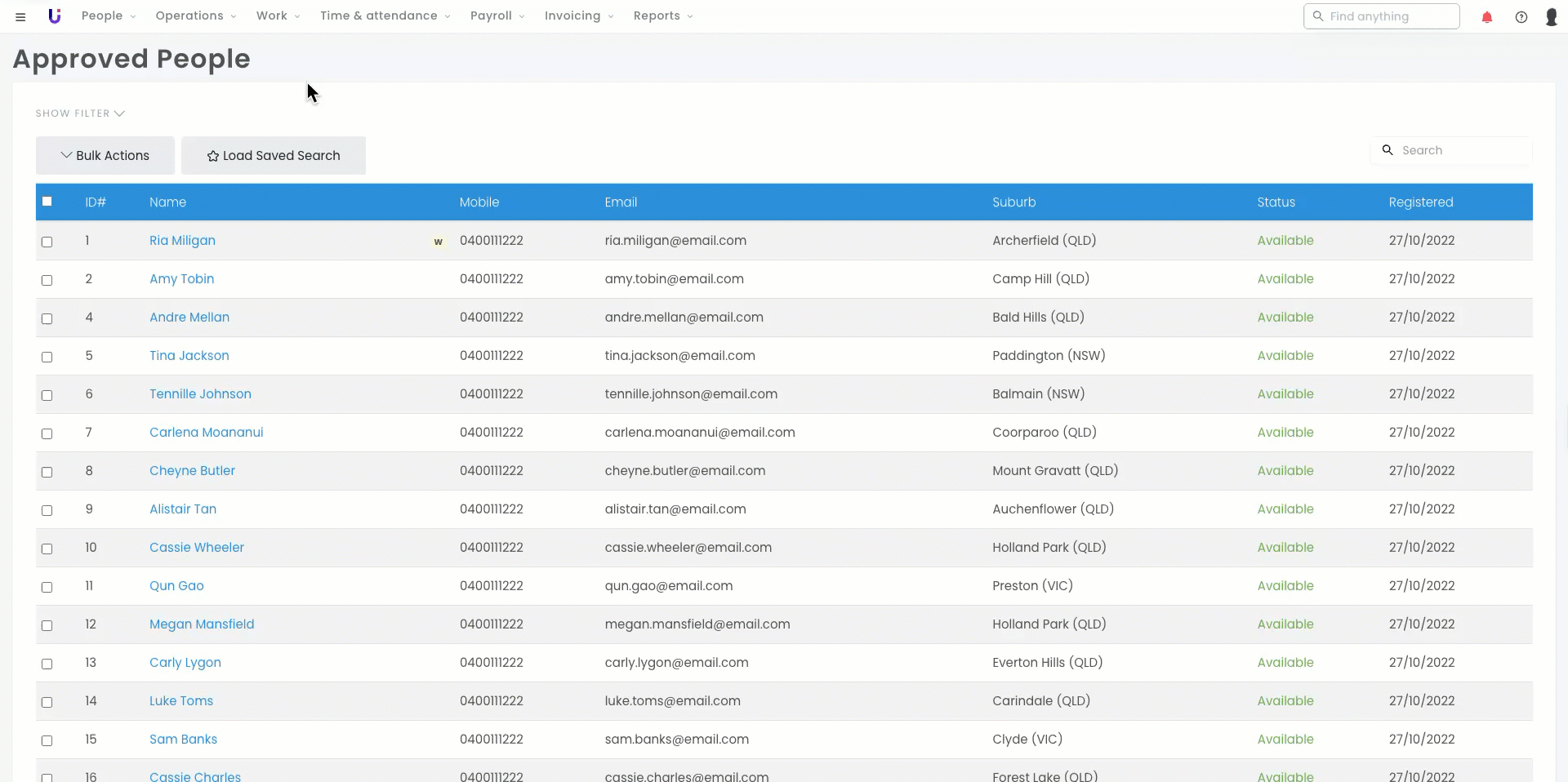Toggle the select-all checkbox in table header
This screenshot has width=1568, height=782.
[x=47, y=202]
